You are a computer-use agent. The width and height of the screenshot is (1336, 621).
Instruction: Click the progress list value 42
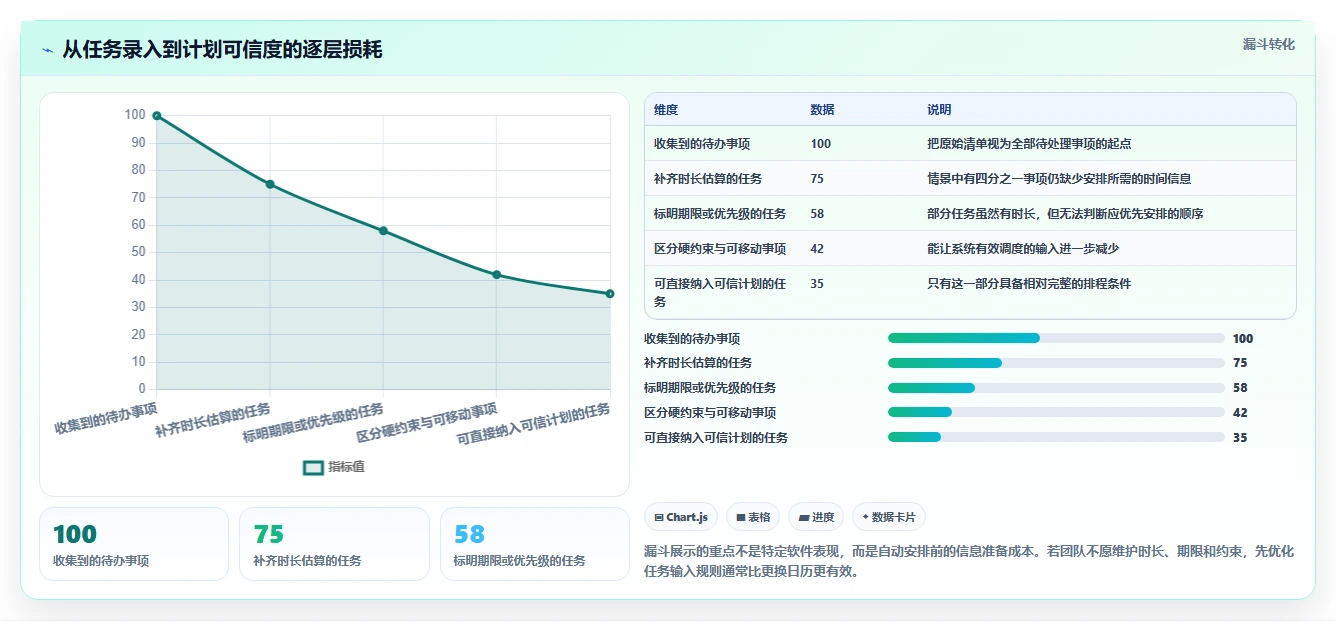pyautogui.click(x=1240, y=412)
